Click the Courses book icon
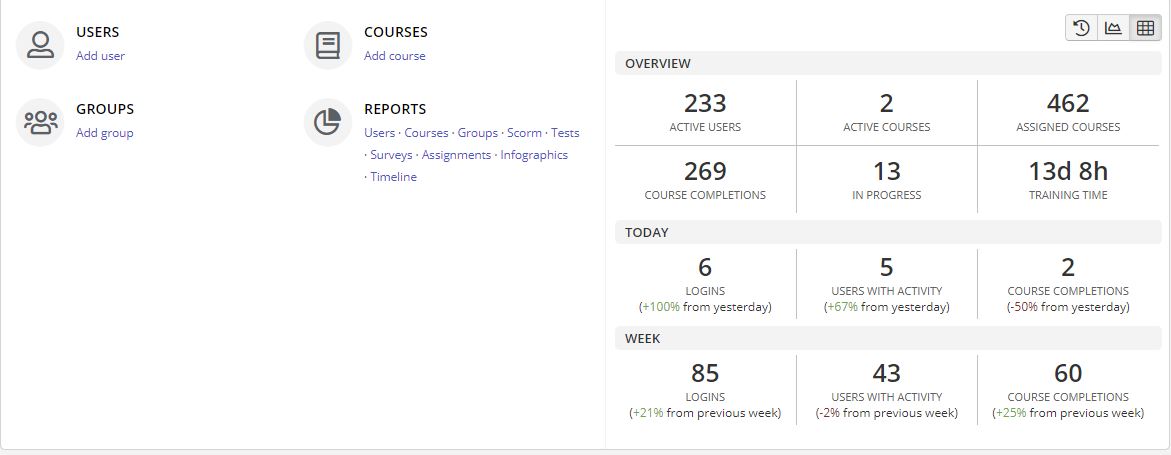The image size is (1171, 455). [328, 45]
